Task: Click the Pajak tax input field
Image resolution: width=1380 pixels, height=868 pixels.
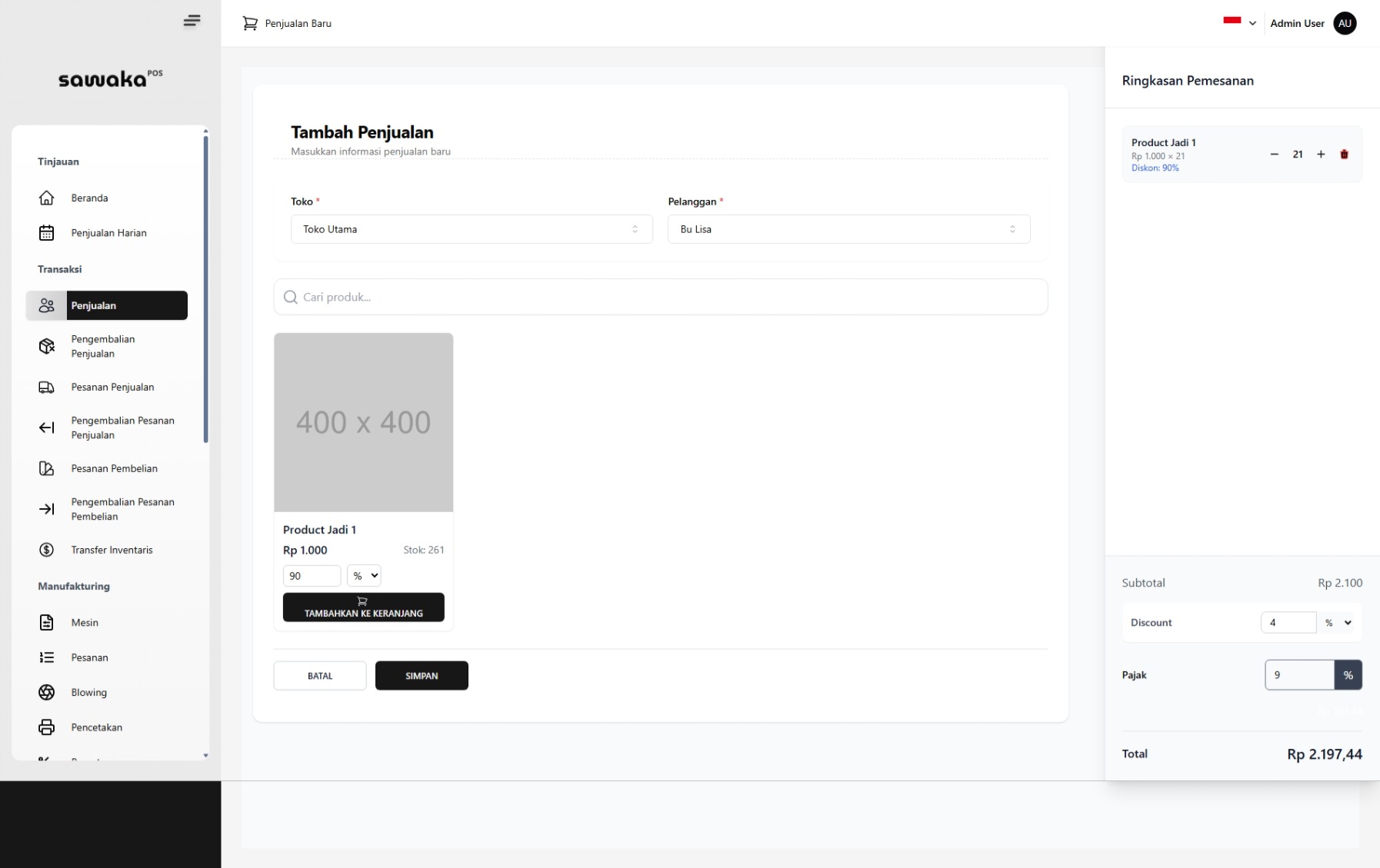Action: point(1299,675)
